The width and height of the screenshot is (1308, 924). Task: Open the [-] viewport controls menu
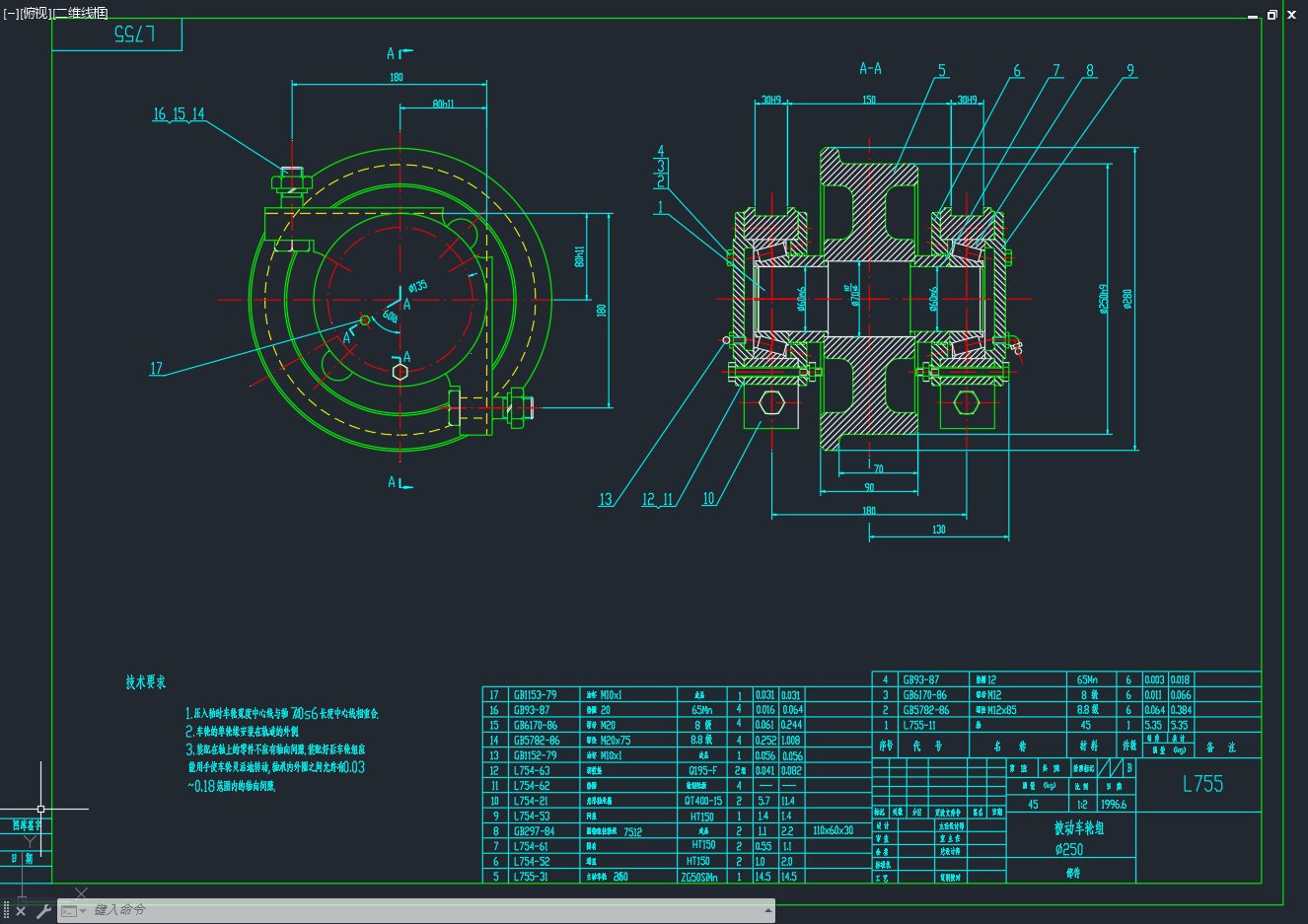coord(11,13)
